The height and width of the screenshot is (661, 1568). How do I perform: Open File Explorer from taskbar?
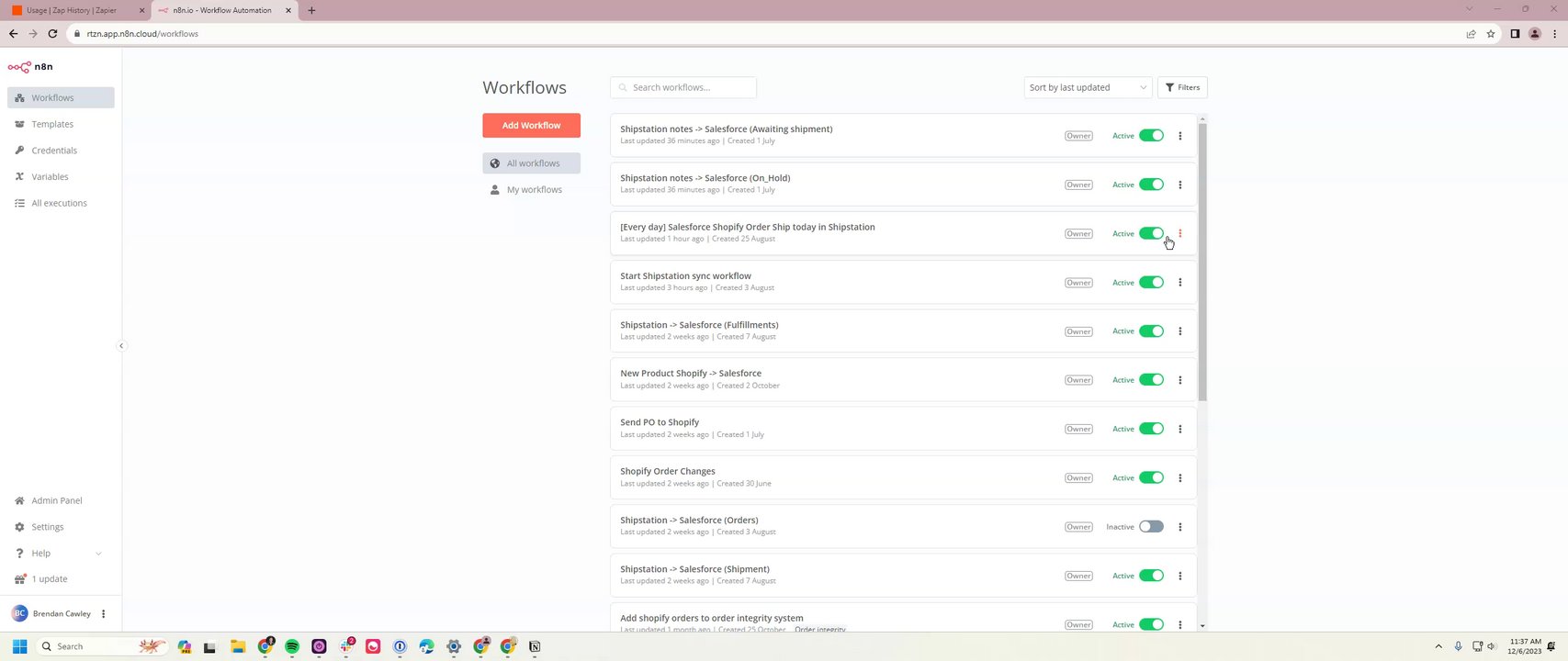[x=237, y=646]
